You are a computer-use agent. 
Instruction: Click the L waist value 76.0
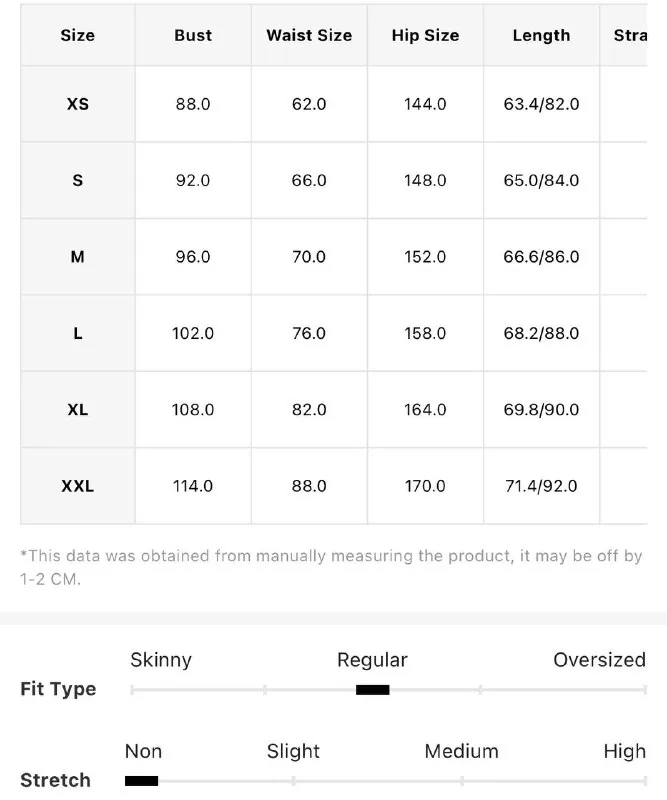(x=309, y=333)
